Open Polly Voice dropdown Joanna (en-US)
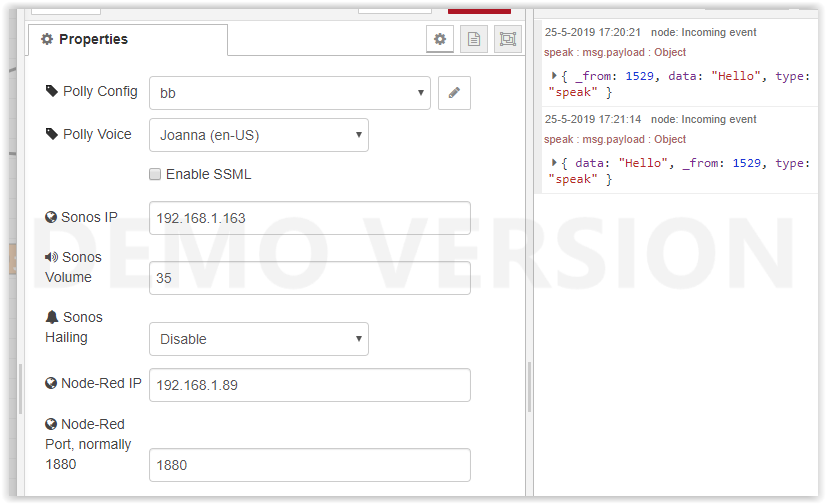The width and height of the screenshot is (826, 504). point(259,135)
